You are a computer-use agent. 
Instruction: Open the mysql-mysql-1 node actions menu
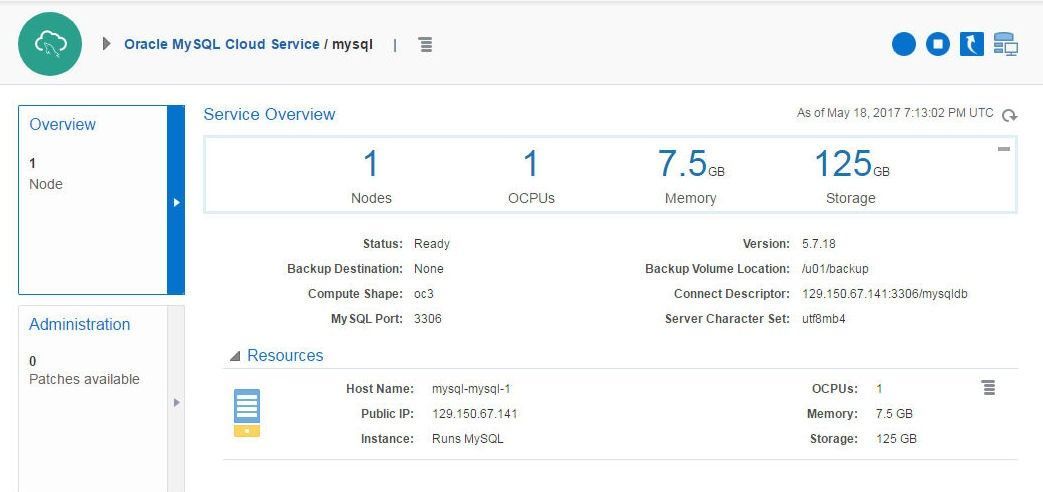[989, 388]
